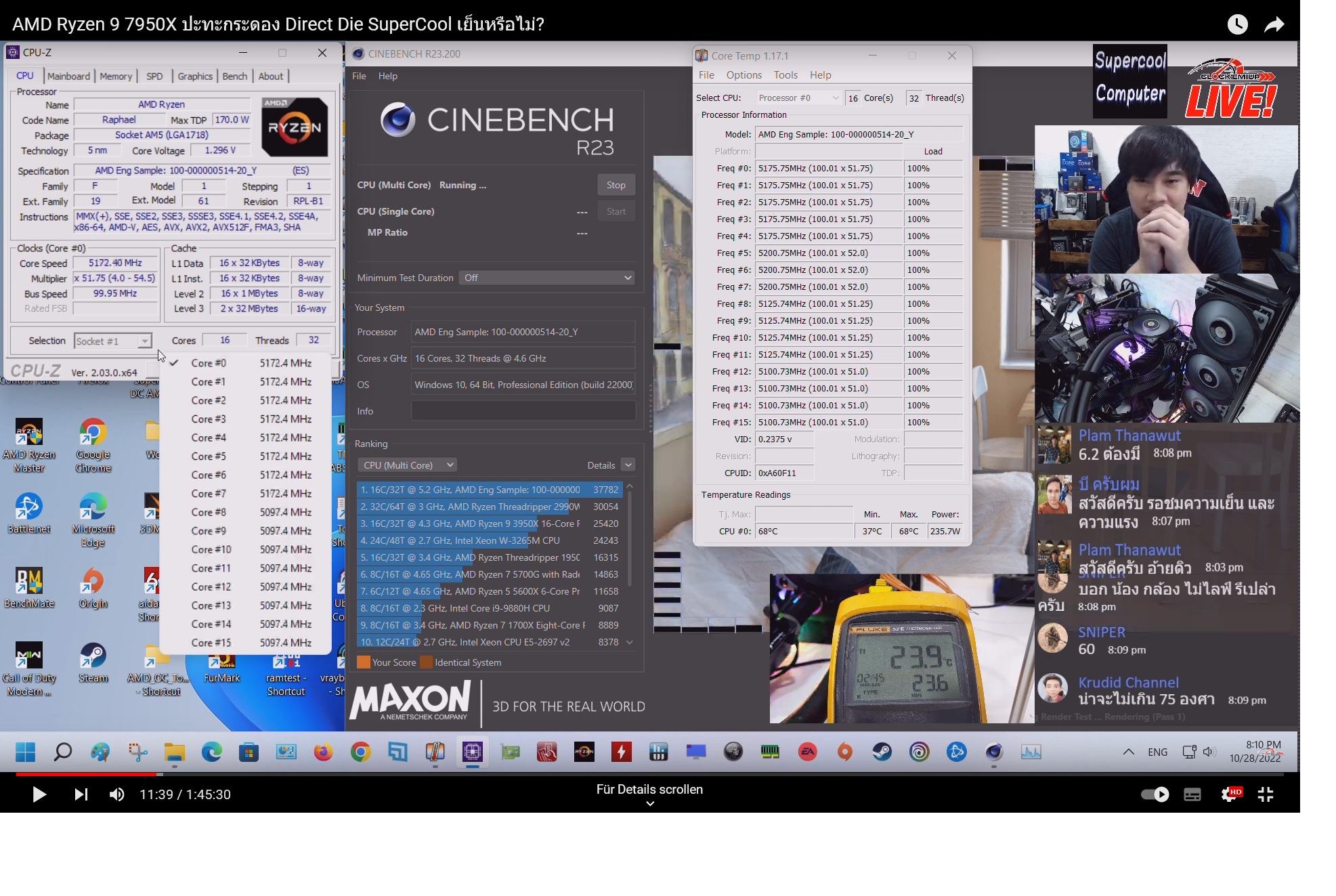Open Windows taskbar search
The height and width of the screenshot is (896, 1336).
[63, 752]
